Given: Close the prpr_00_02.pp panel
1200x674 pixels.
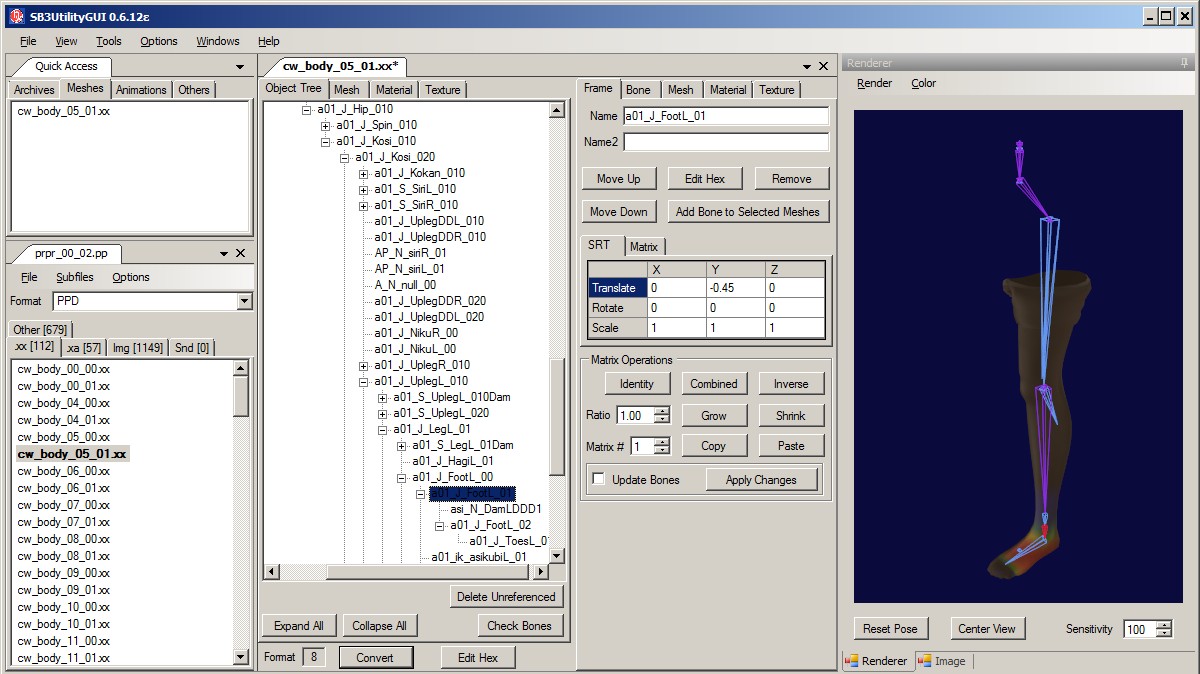Looking at the screenshot, I should click(240, 253).
